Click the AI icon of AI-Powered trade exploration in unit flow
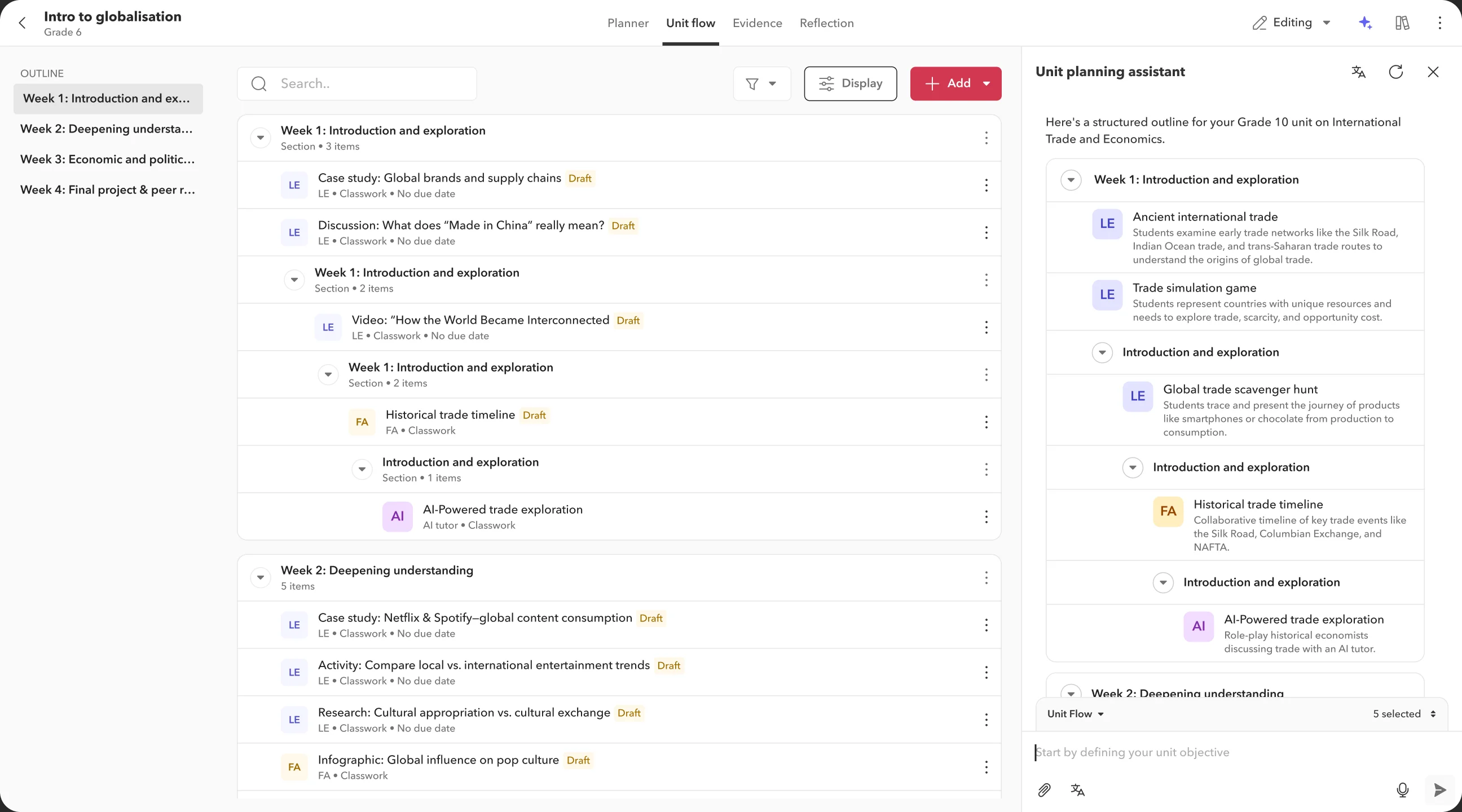 [397, 517]
